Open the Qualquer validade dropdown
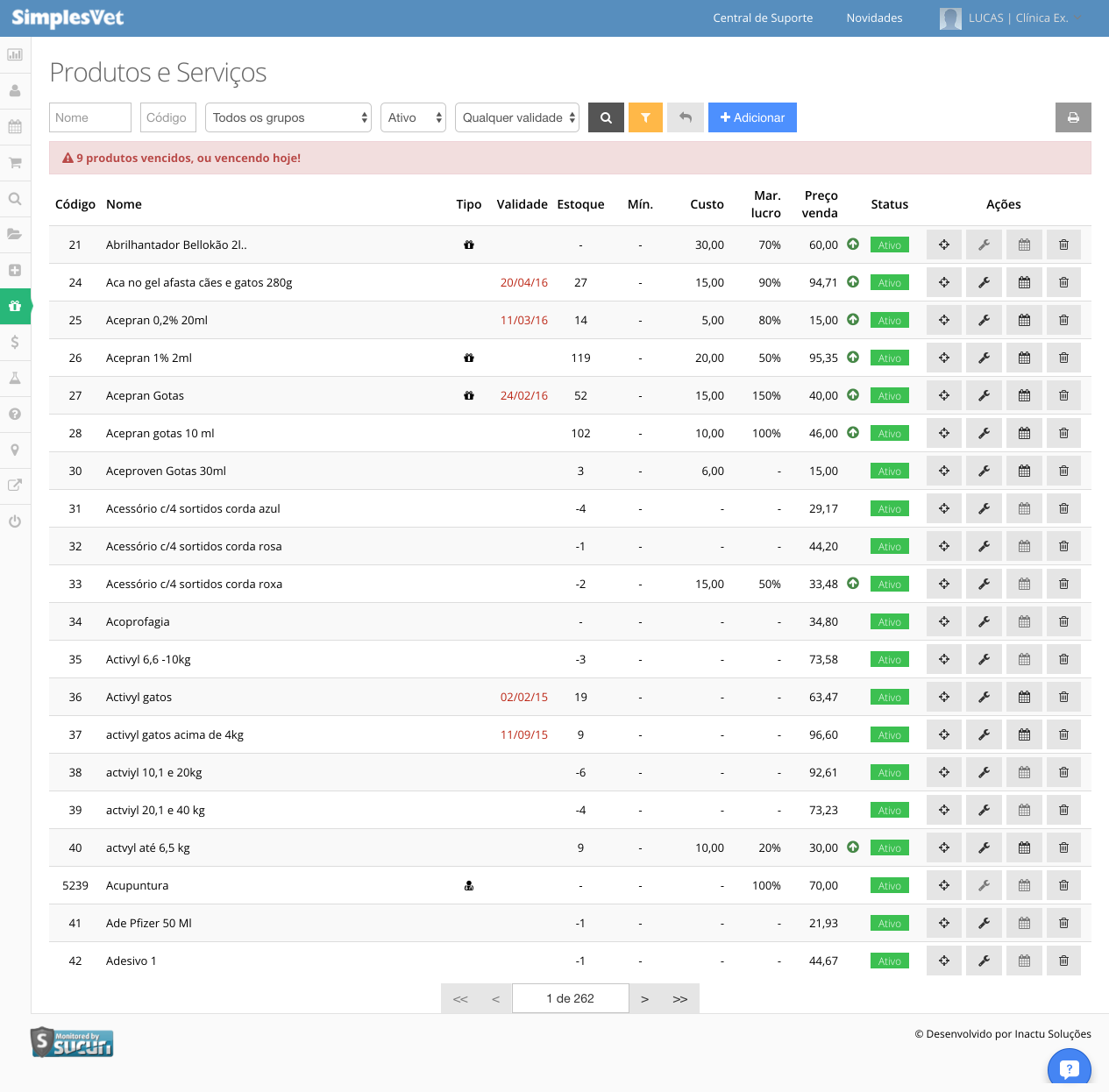This screenshot has height=1092, width=1109. (517, 117)
